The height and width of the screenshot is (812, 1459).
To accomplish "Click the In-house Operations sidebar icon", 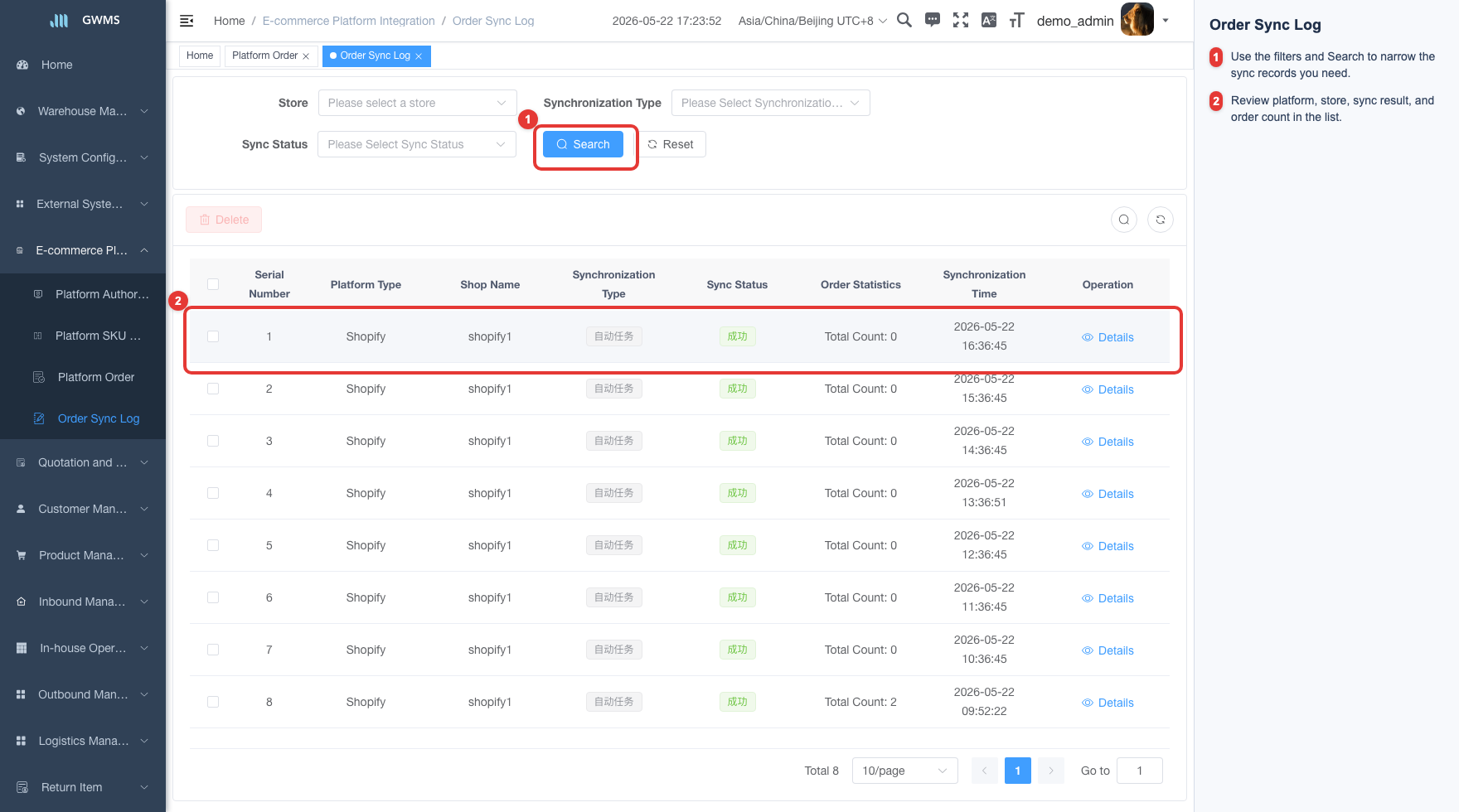I will 22,648.
